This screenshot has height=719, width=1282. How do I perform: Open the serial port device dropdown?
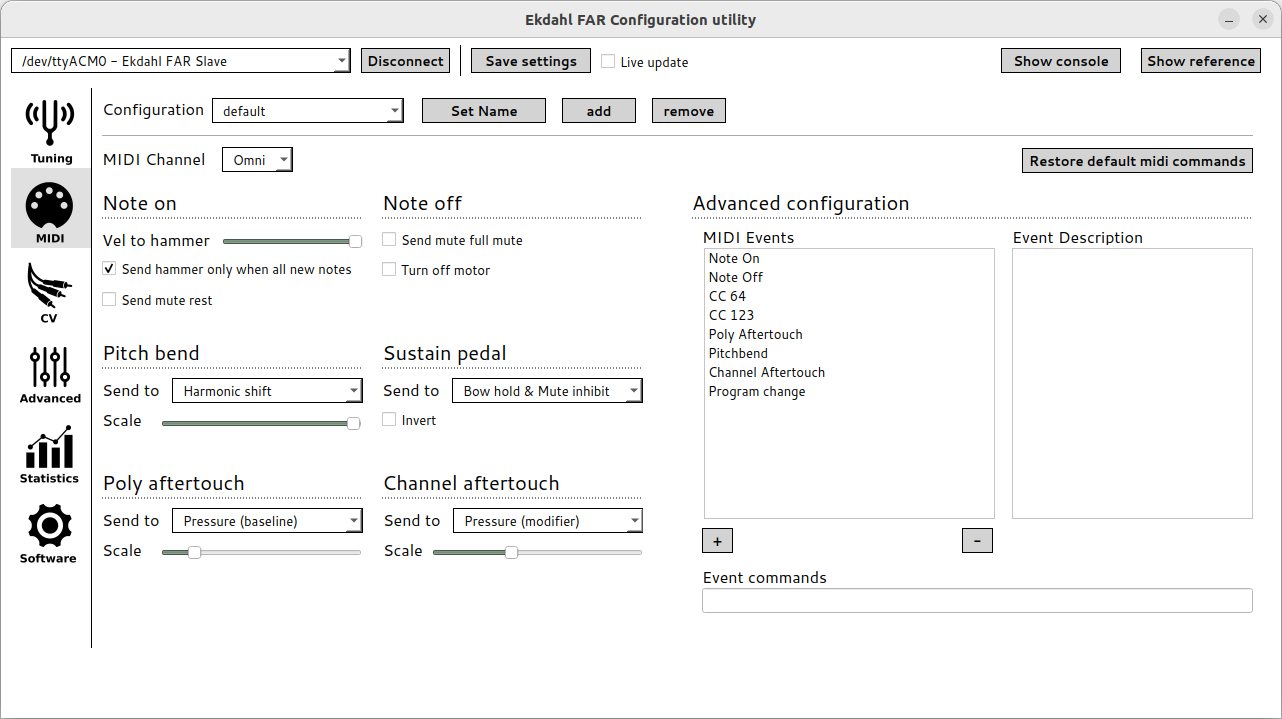[x=180, y=61]
